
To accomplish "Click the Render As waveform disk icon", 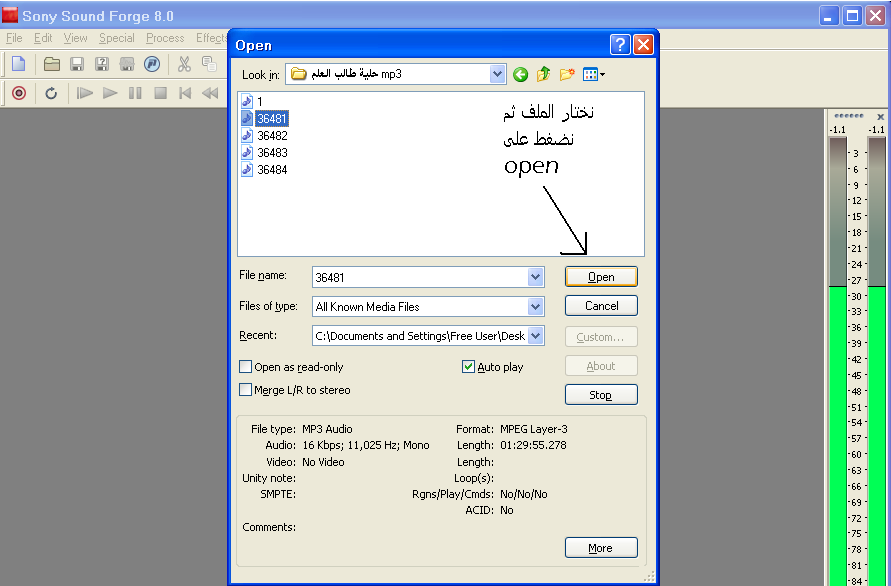I will 127,64.
